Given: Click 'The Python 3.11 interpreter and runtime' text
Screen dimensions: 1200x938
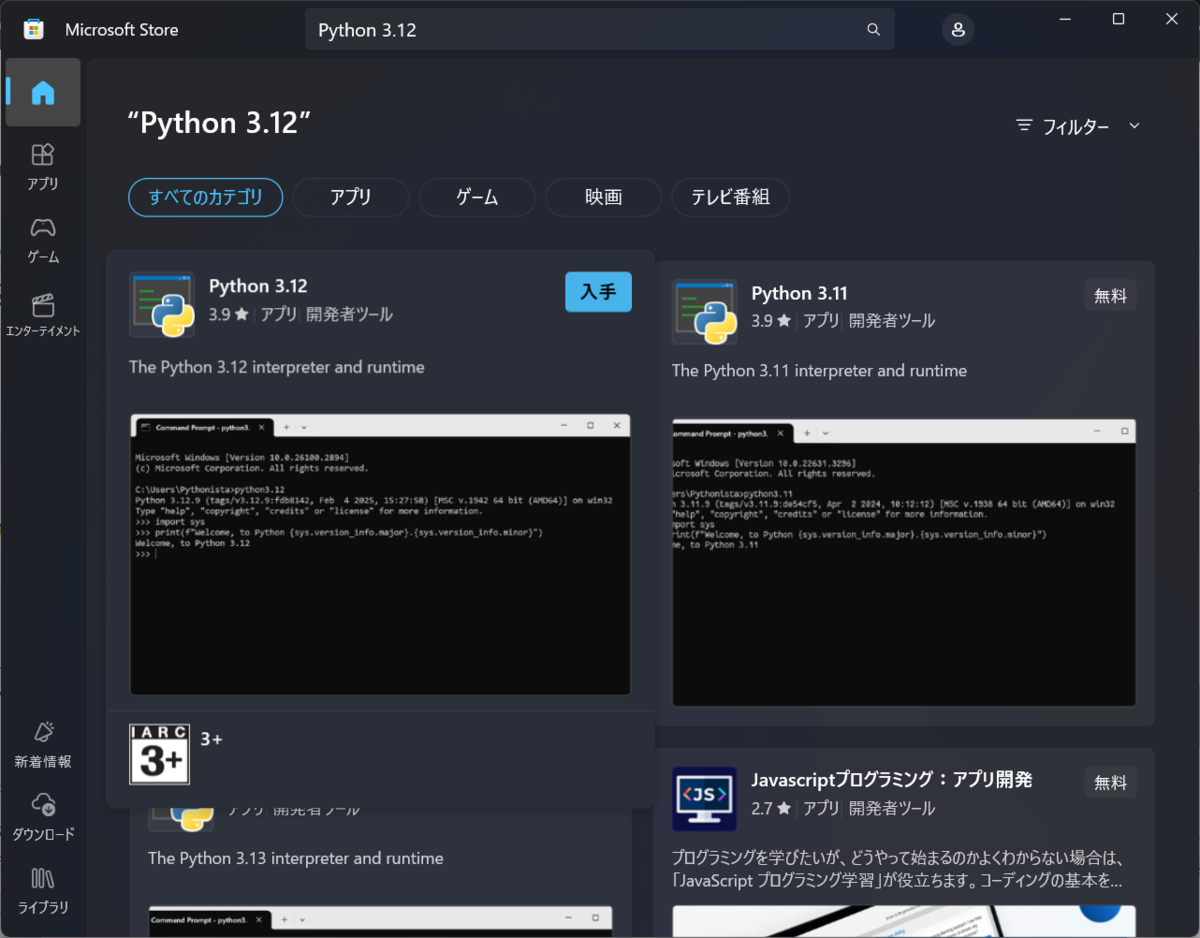Looking at the screenshot, I should pos(819,370).
